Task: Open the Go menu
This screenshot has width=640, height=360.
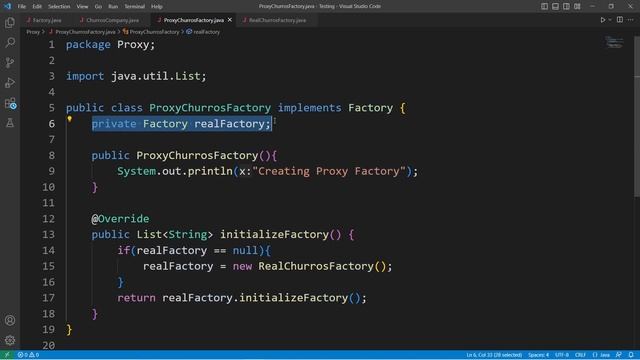Action: pyautogui.click(x=98, y=7)
